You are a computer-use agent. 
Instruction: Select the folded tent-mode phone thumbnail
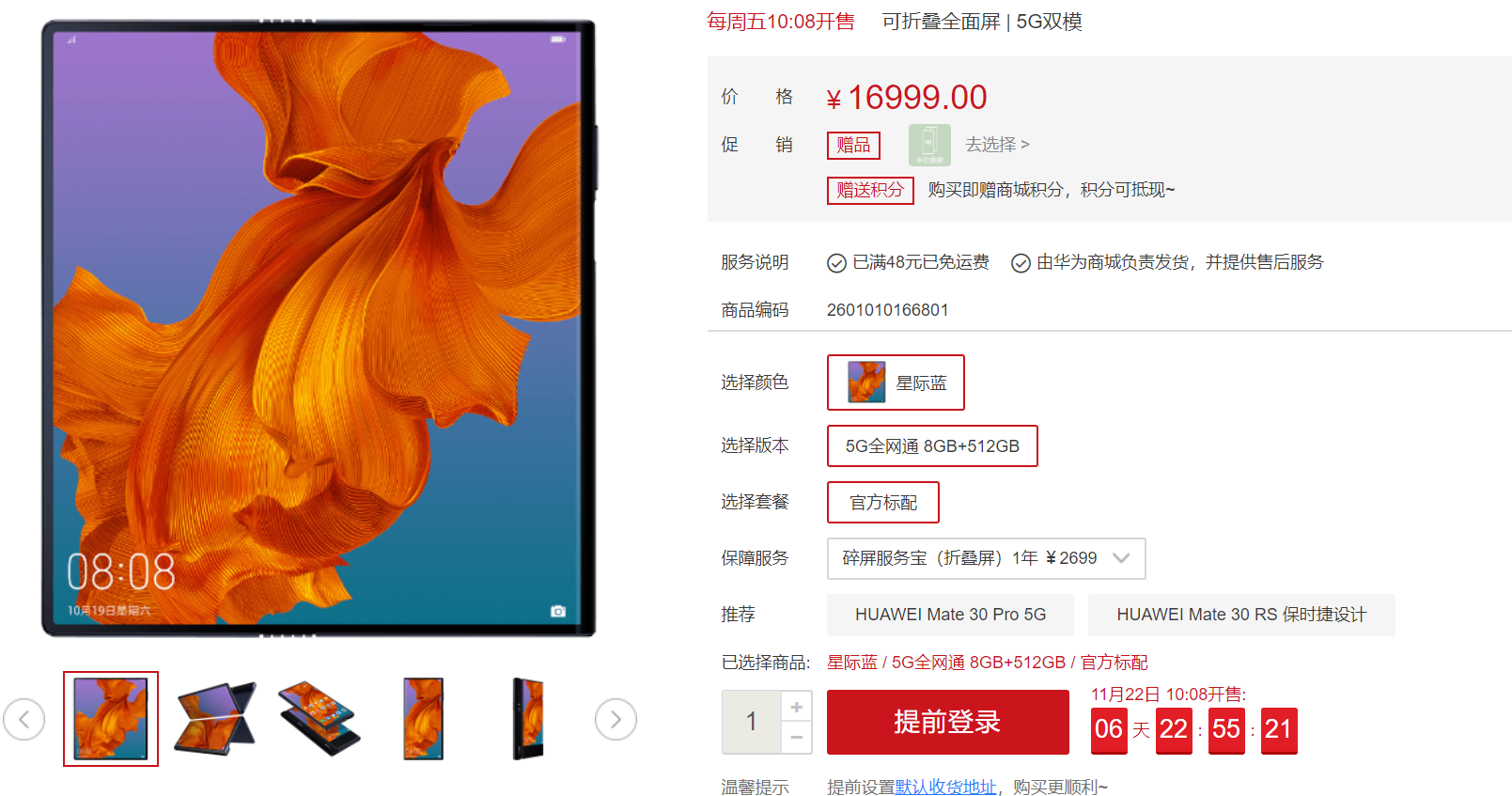(215, 719)
